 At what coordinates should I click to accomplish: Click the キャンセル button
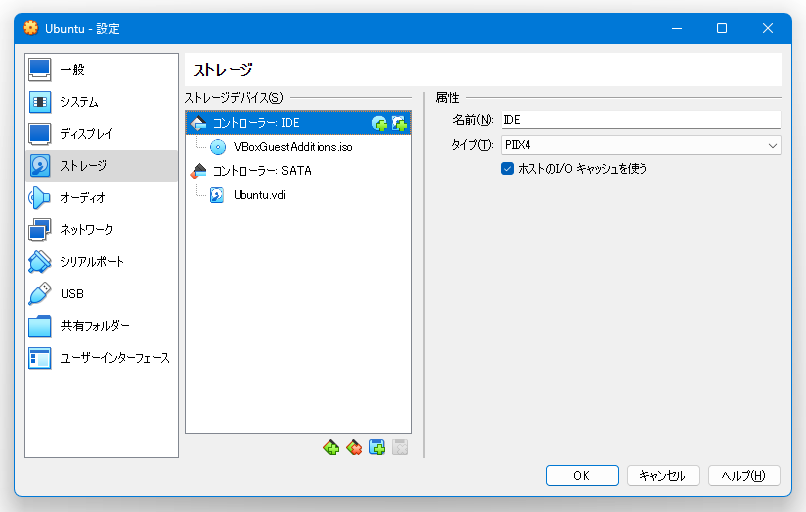[x=663, y=476]
